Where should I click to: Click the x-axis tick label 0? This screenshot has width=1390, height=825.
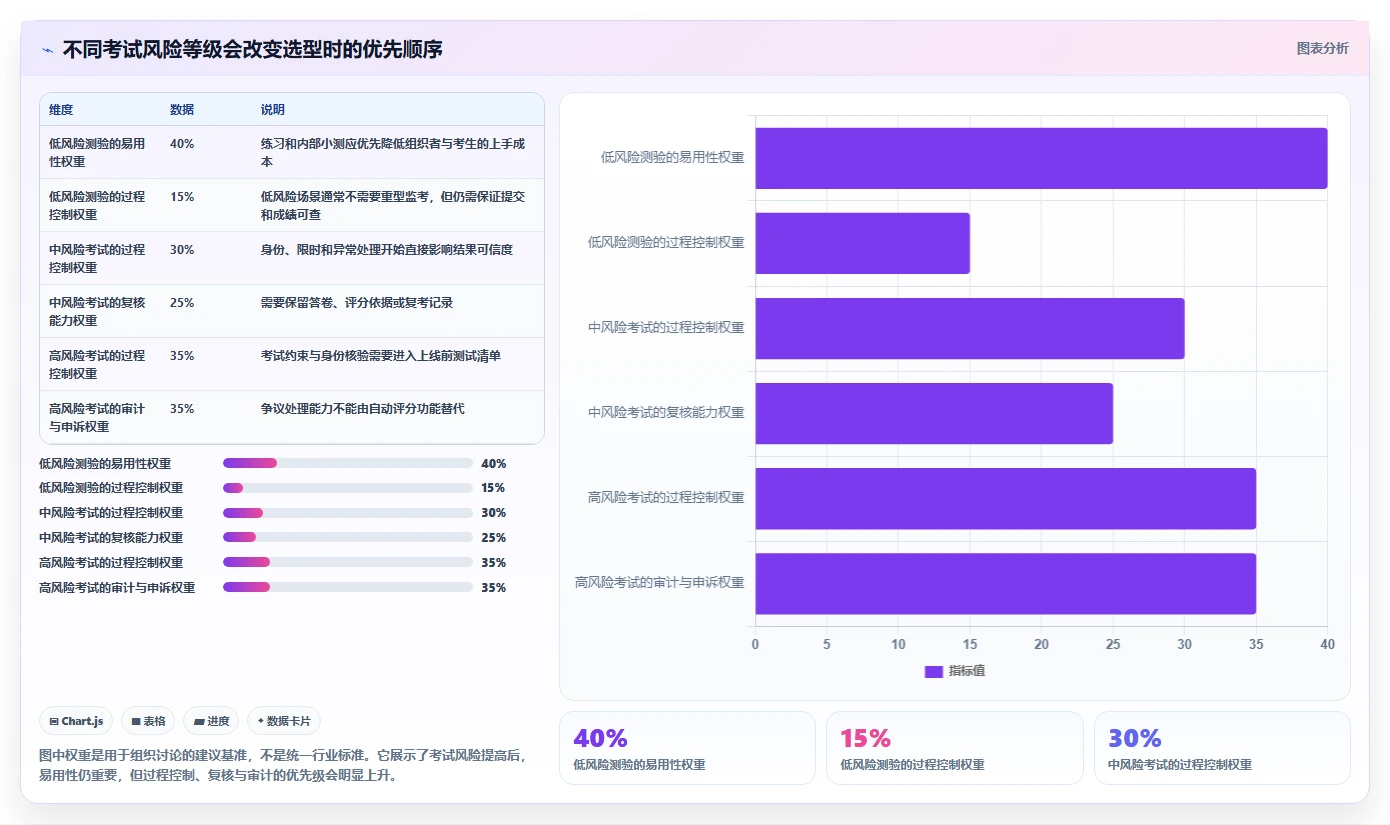755,645
